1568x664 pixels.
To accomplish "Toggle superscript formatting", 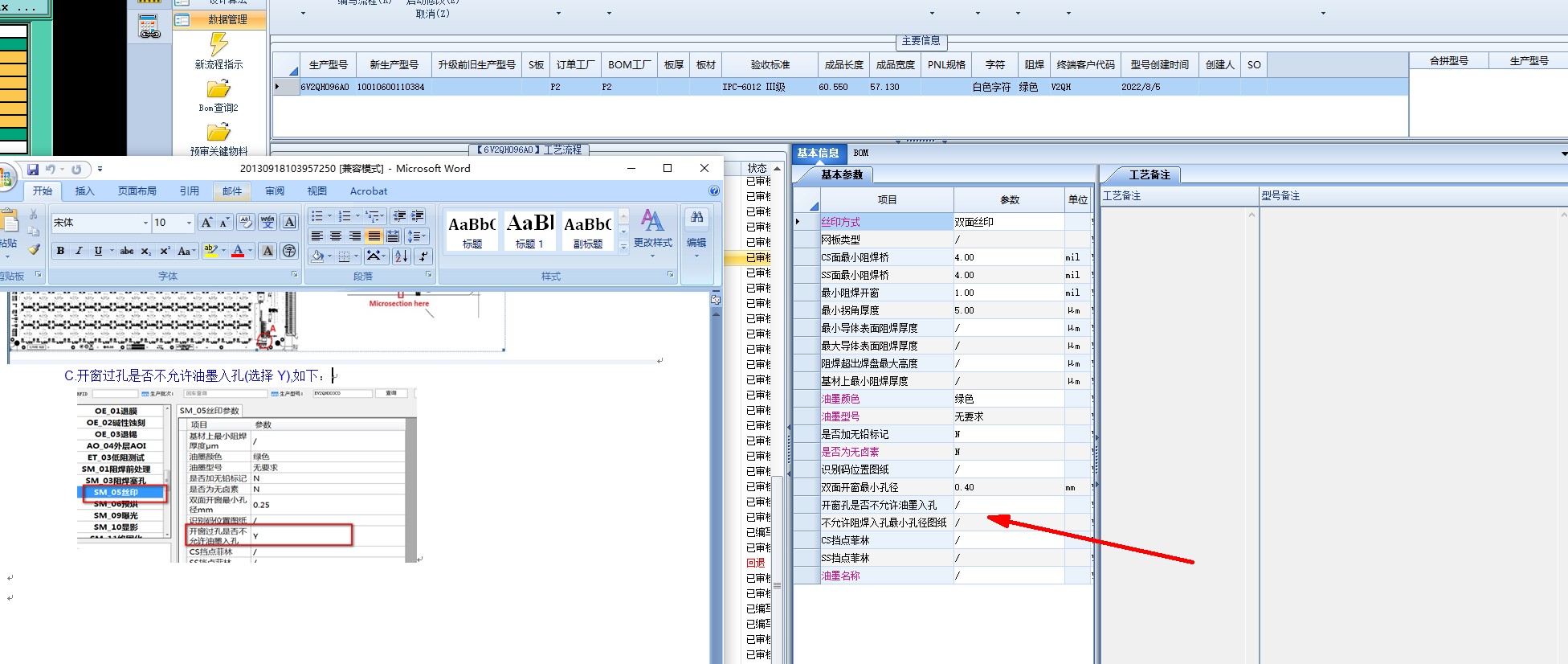I will click(164, 251).
